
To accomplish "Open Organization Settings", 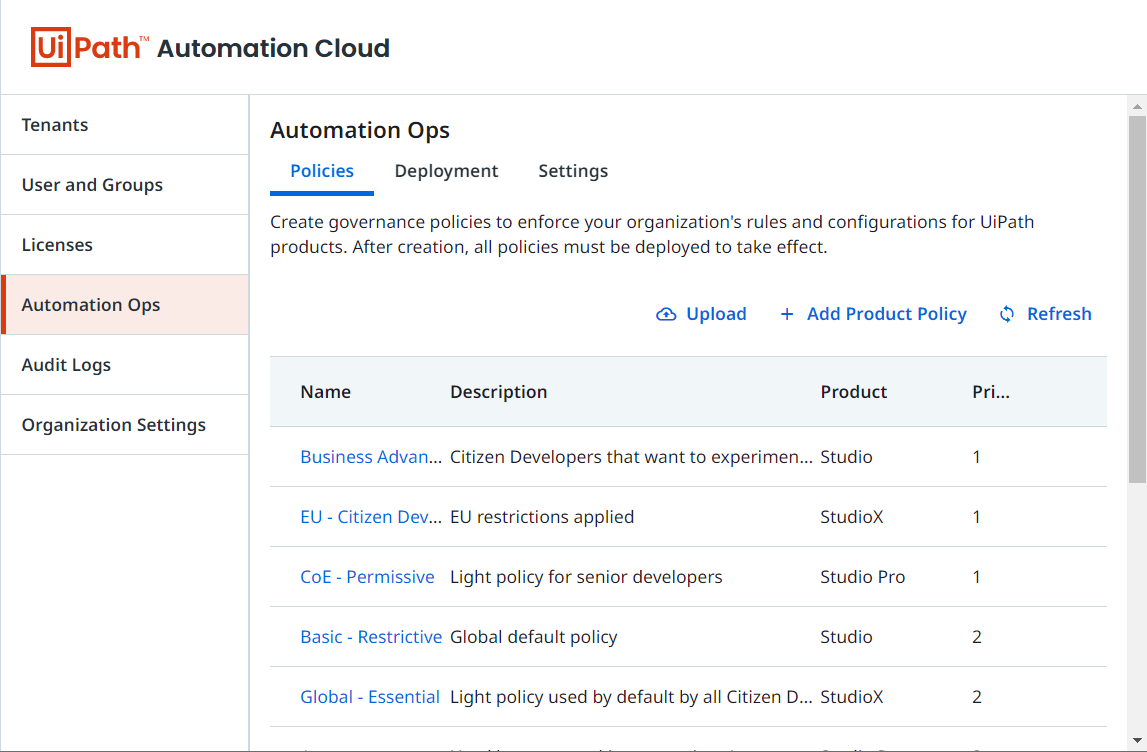I will 125,424.
